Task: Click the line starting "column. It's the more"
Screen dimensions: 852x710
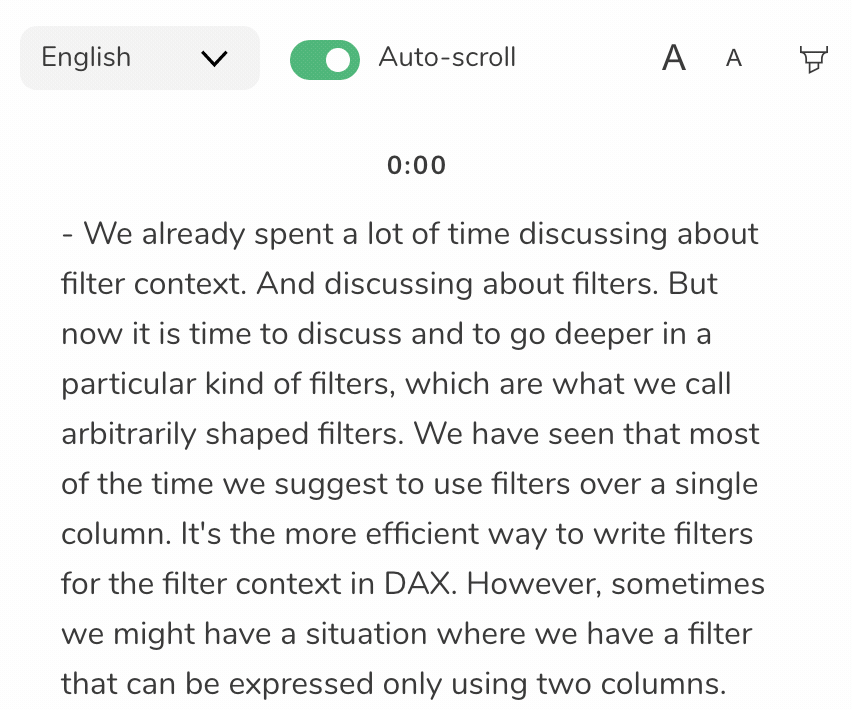Action: point(407,534)
